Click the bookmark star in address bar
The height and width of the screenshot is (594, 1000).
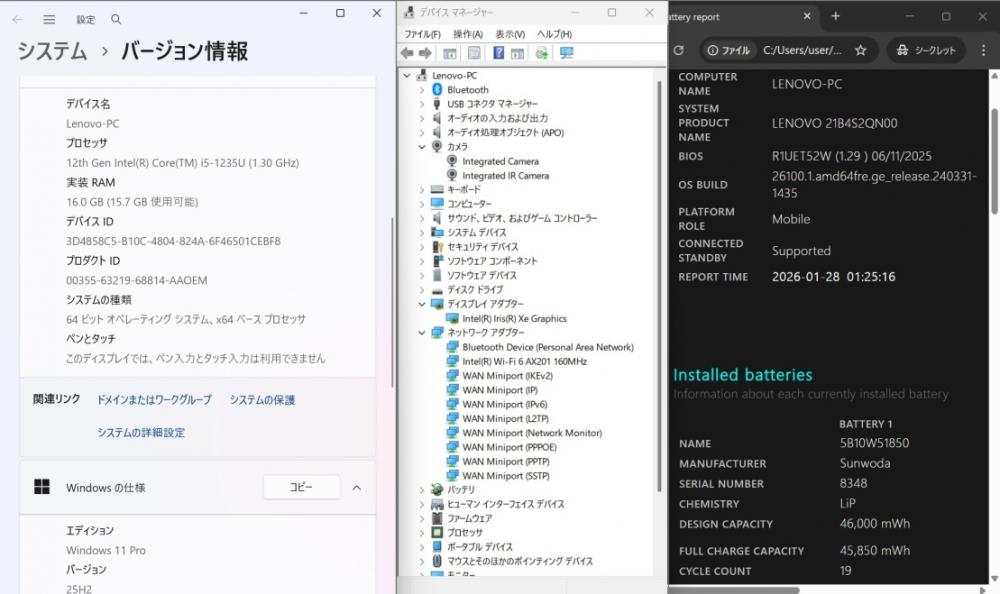(860, 50)
